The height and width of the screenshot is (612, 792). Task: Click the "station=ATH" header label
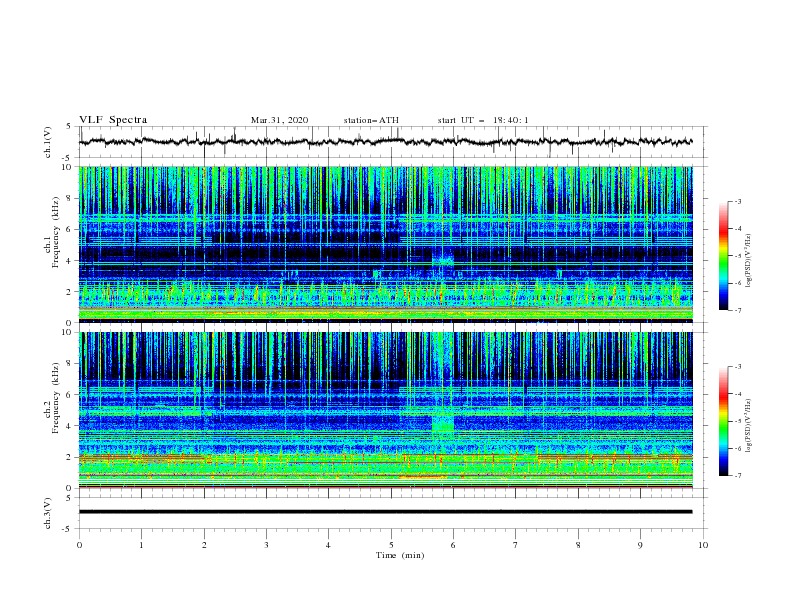[371, 120]
